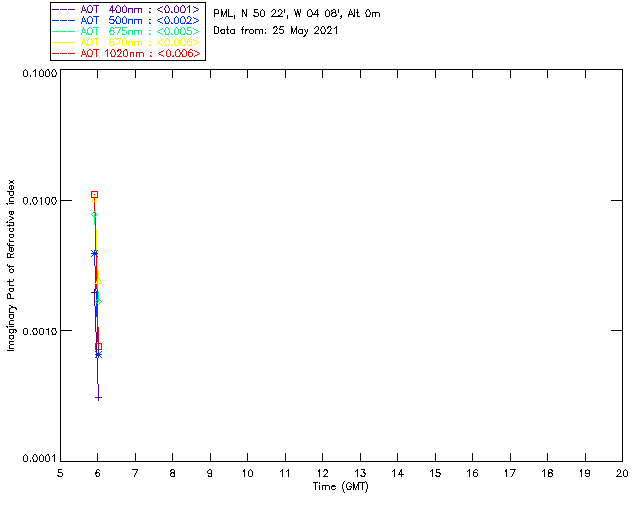Click the AOT 675nm legend entry
640x512 pixels.
[x=126, y=31]
